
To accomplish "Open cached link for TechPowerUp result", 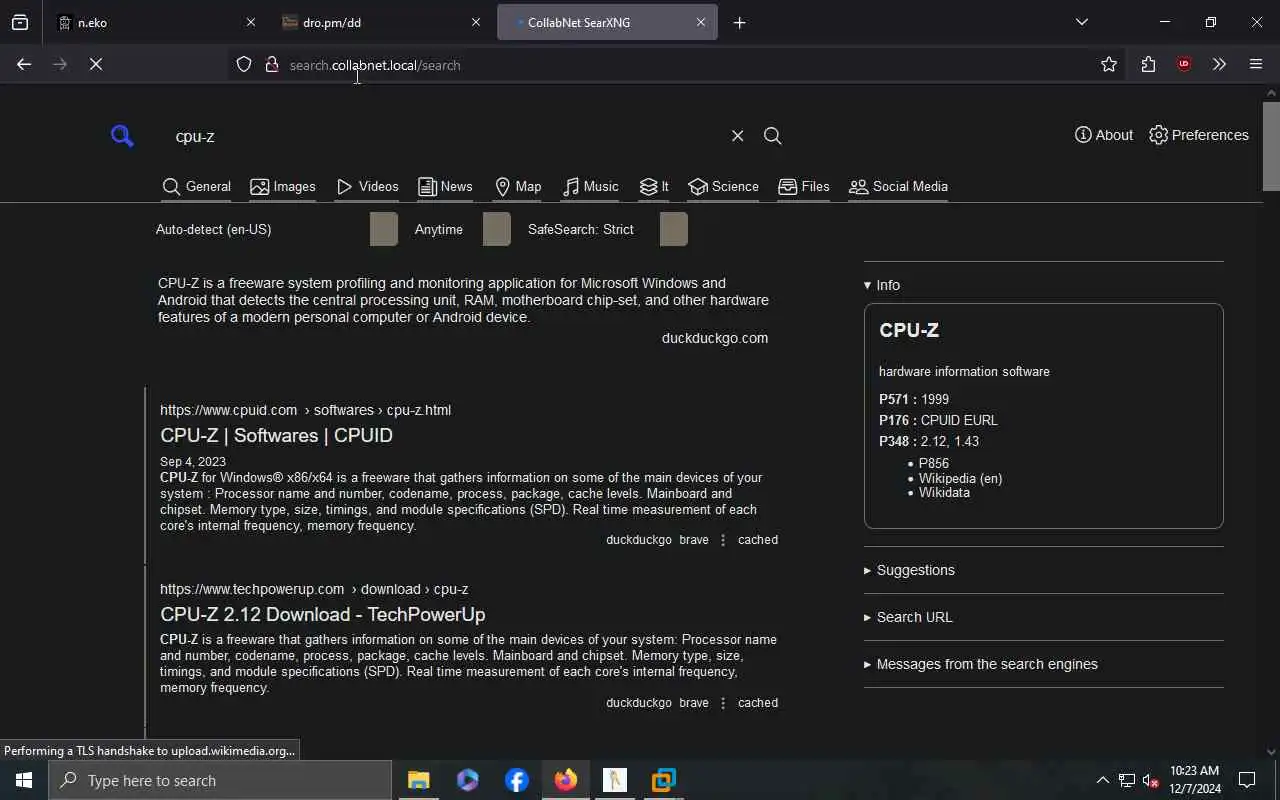I will point(758,703).
